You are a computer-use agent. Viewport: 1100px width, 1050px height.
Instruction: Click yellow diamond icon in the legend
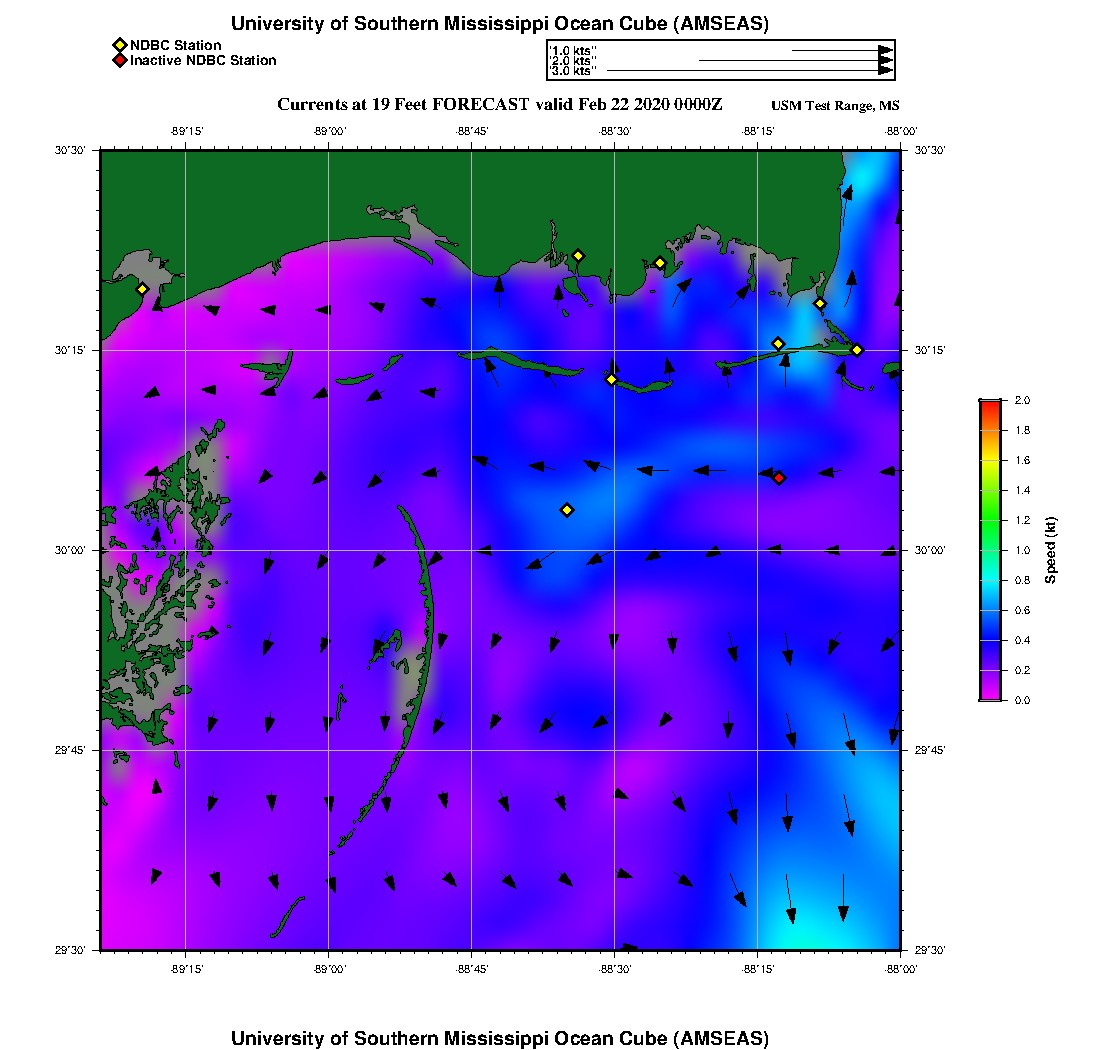pyautogui.click(x=119, y=45)
